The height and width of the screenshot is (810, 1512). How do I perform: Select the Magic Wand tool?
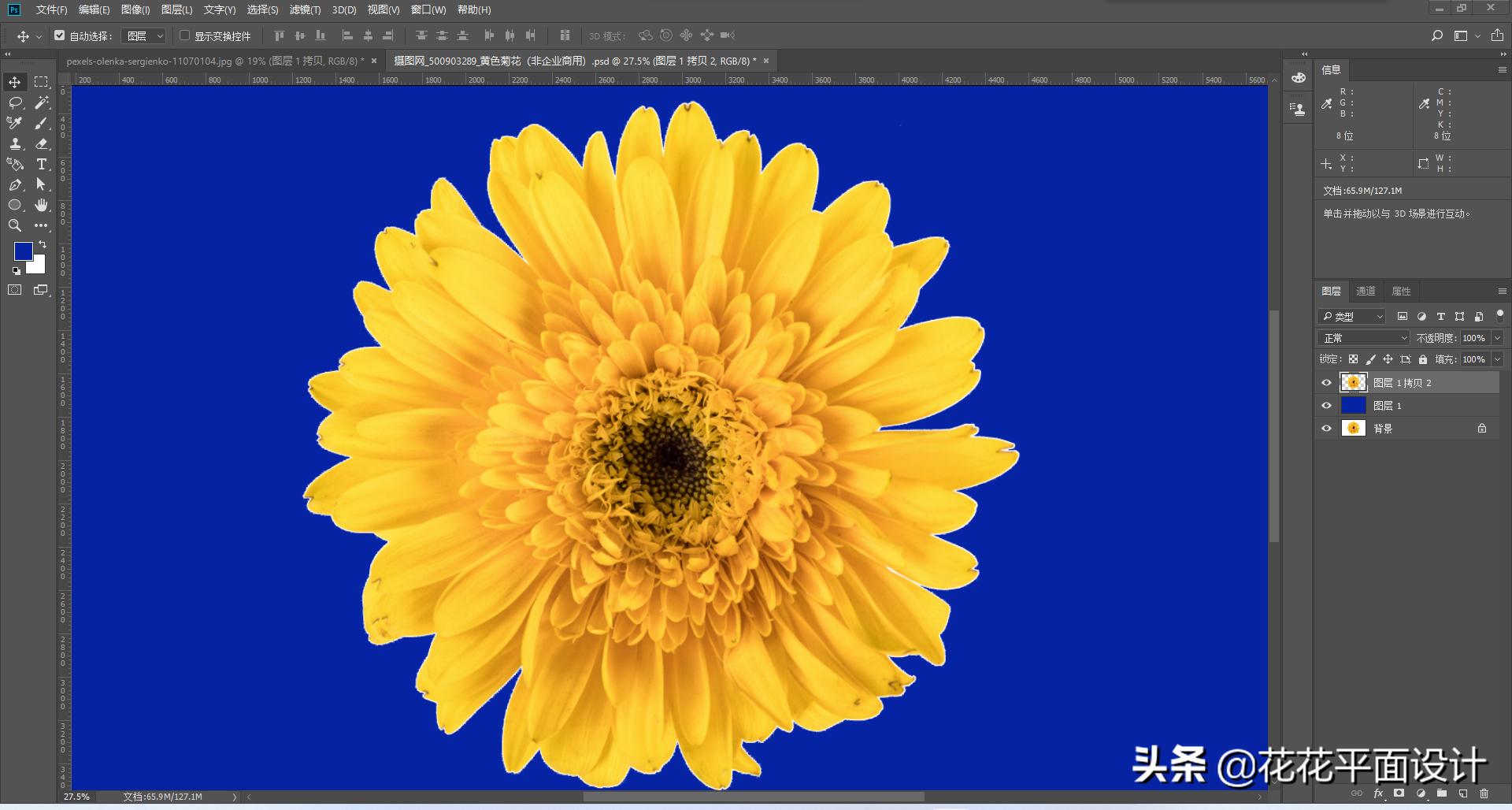tap(42, 102)
